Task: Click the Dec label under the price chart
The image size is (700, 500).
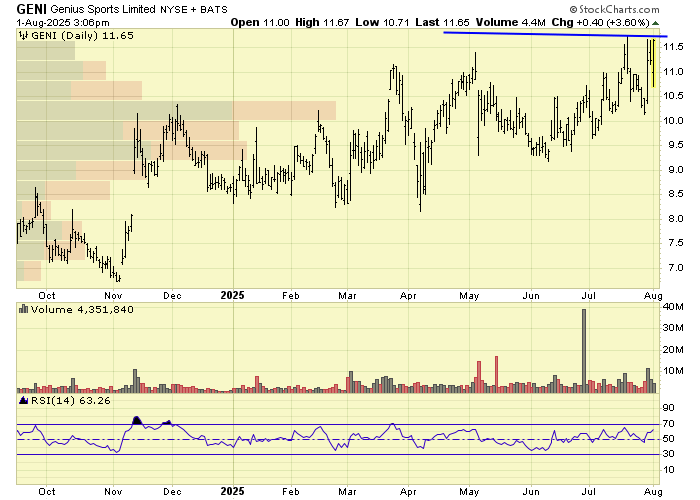Action: point(172,296)
